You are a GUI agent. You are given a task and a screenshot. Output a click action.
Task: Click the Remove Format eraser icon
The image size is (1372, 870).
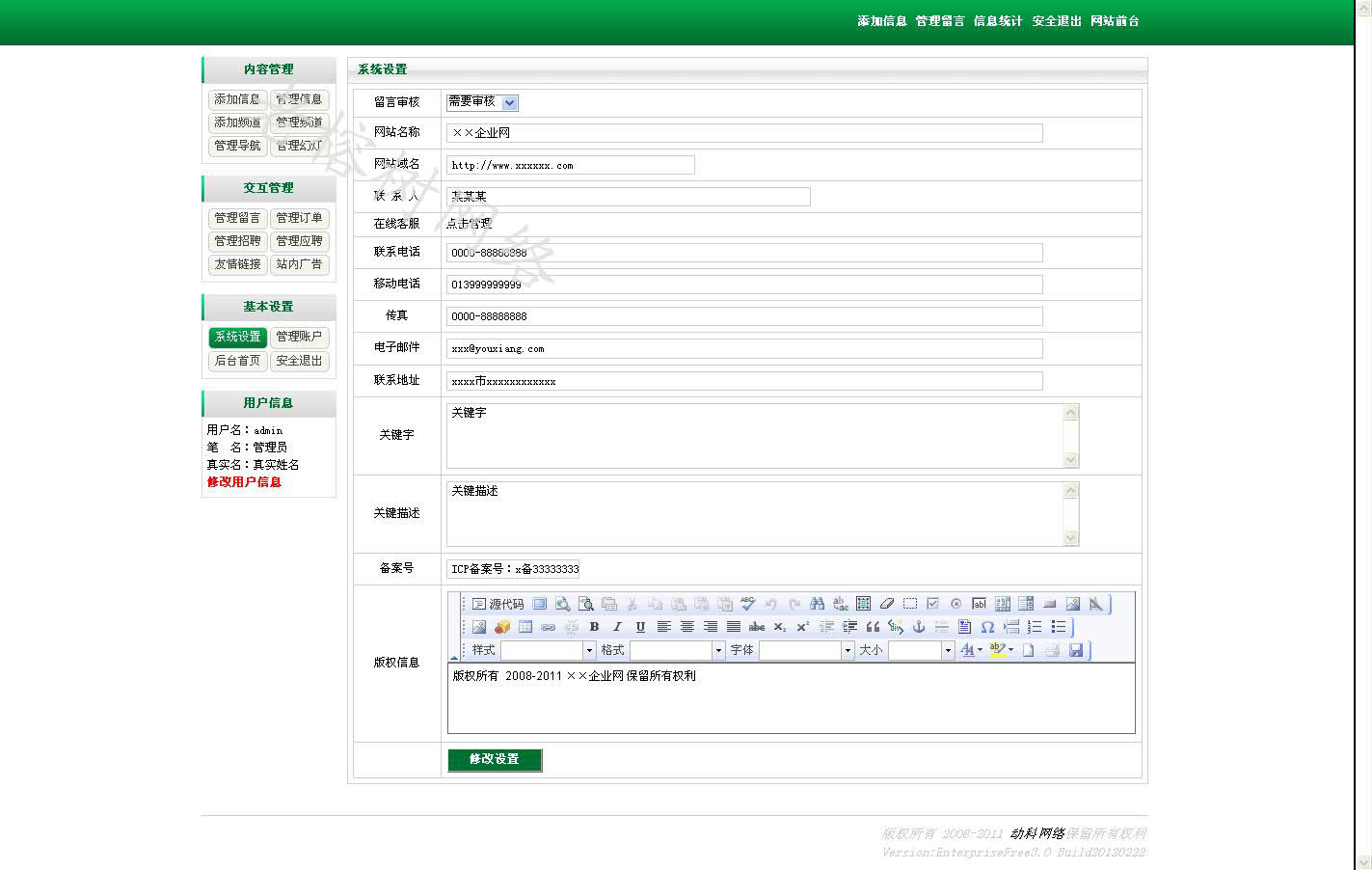pos(886,604)
